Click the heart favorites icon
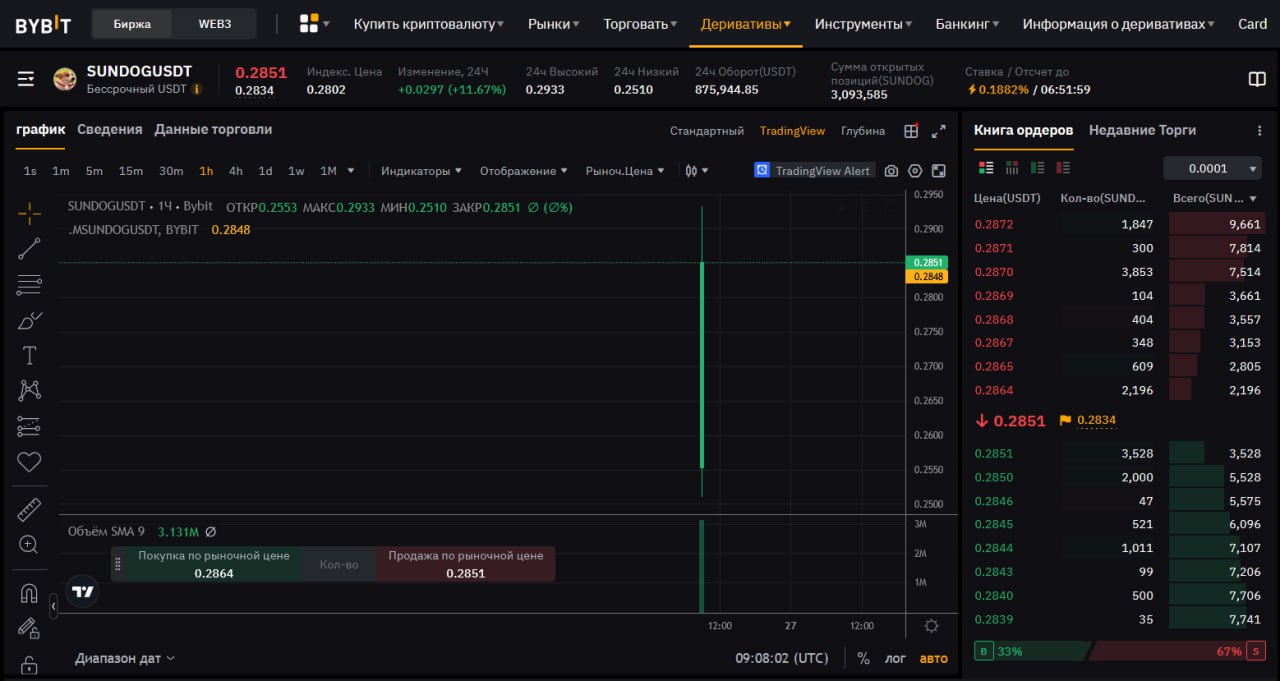1280x681 pixels. 29,462
